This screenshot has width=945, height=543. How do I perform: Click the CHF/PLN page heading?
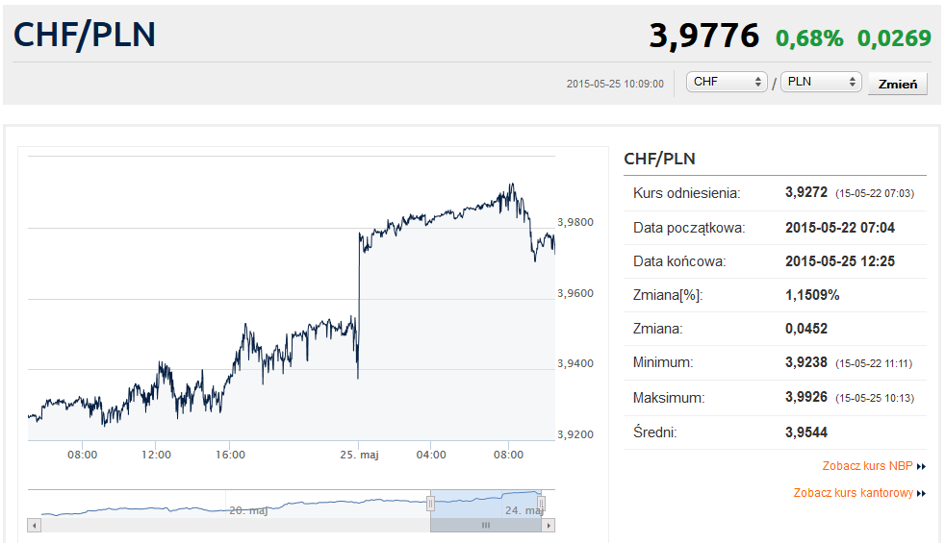tap(84, 35)
